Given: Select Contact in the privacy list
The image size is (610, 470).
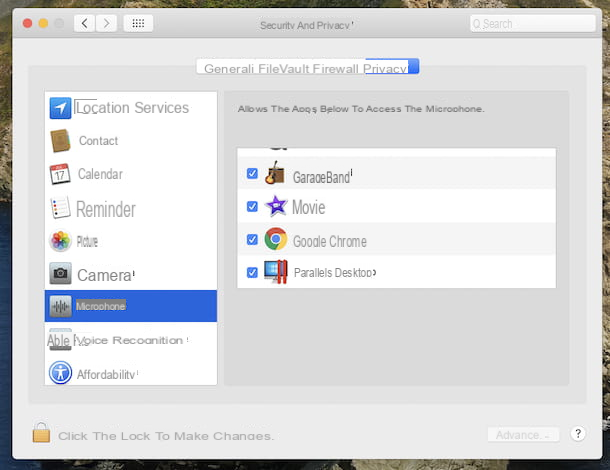Looking at the screenshot, I should 131,140.
